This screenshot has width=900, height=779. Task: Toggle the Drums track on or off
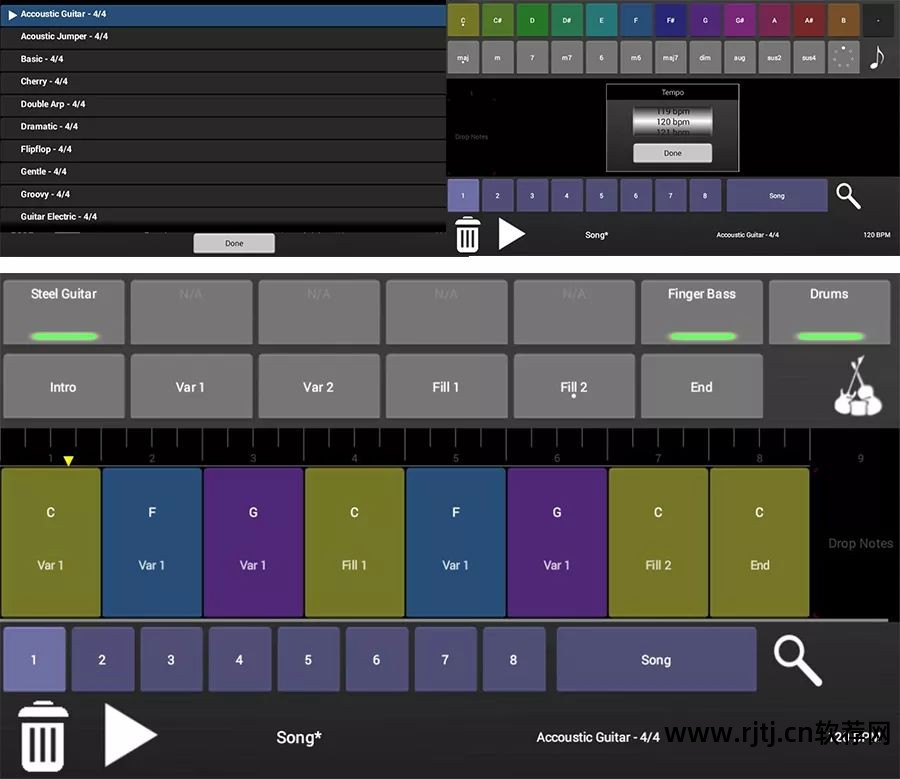pos(829,312)
